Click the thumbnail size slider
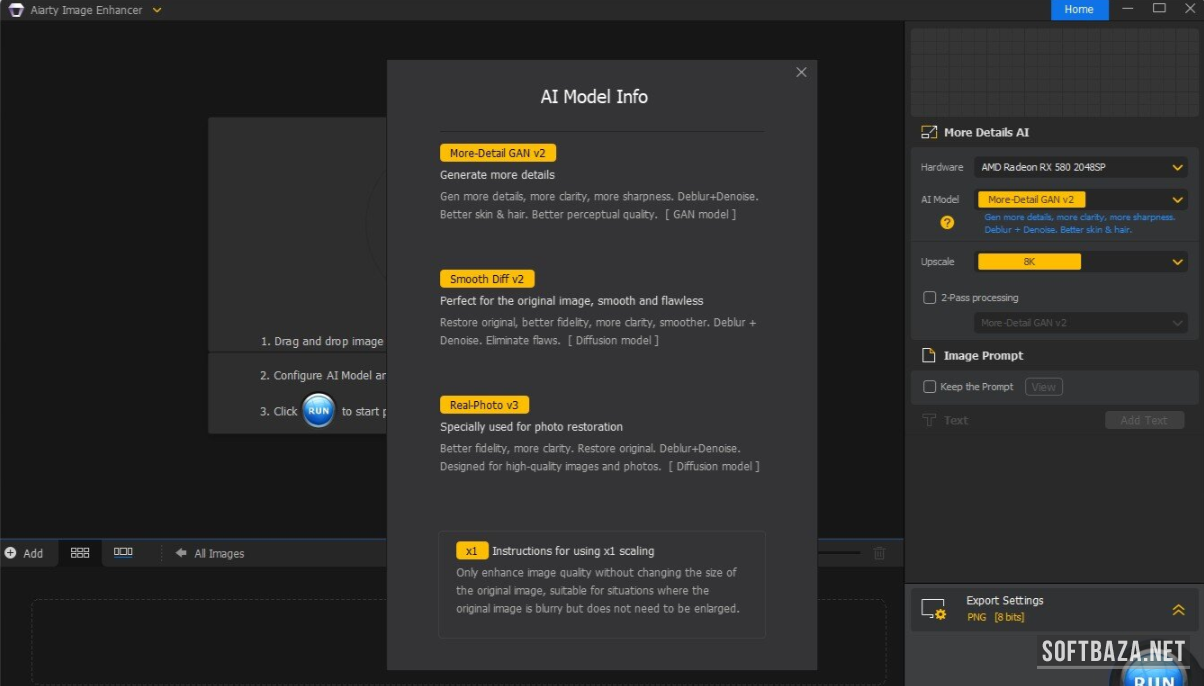This screenshot has width=1204, height=686. [x=840, y=553]
